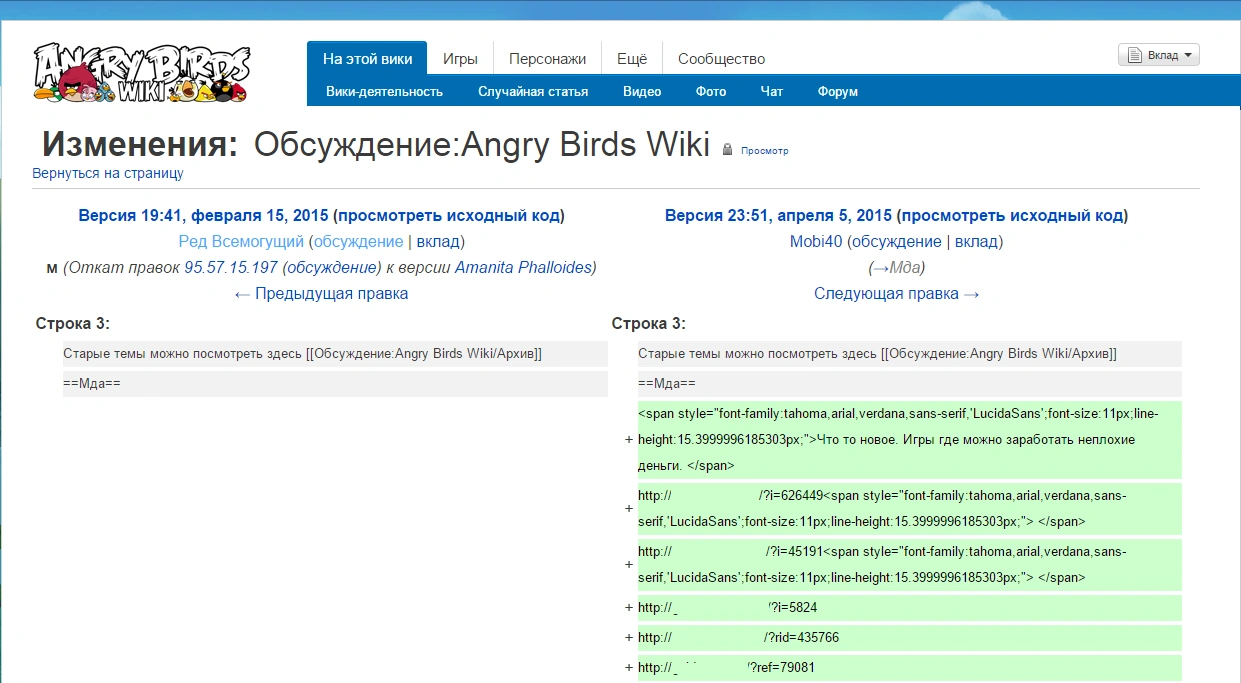Go to Следующая правка
Screen dimensions: 1241x683
tap(897, 293)
